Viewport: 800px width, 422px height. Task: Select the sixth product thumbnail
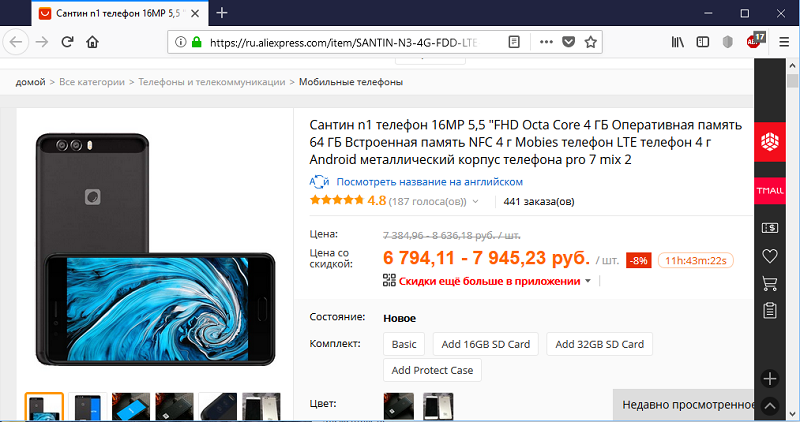point(261,407)
